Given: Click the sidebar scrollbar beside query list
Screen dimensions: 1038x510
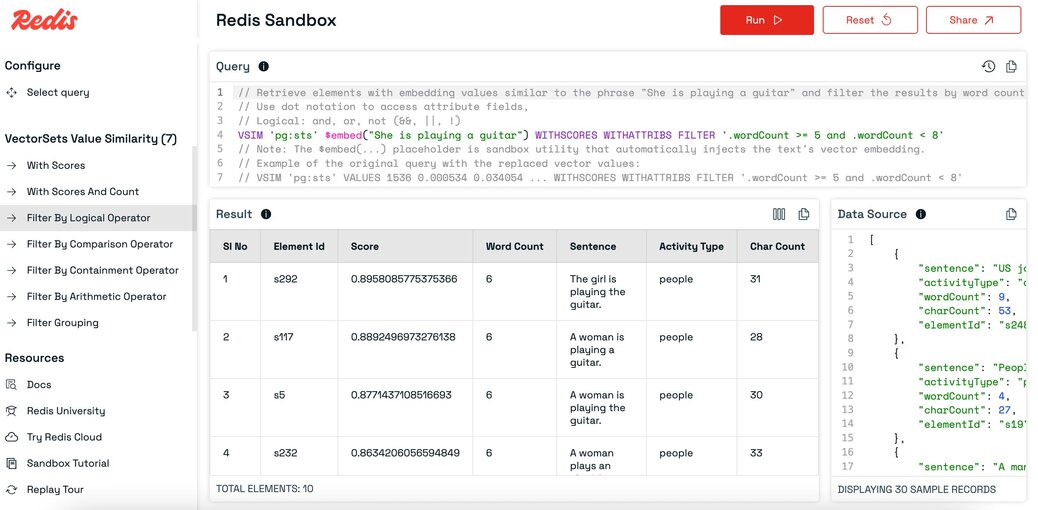Looking at the screenshot, I should 195,238.
